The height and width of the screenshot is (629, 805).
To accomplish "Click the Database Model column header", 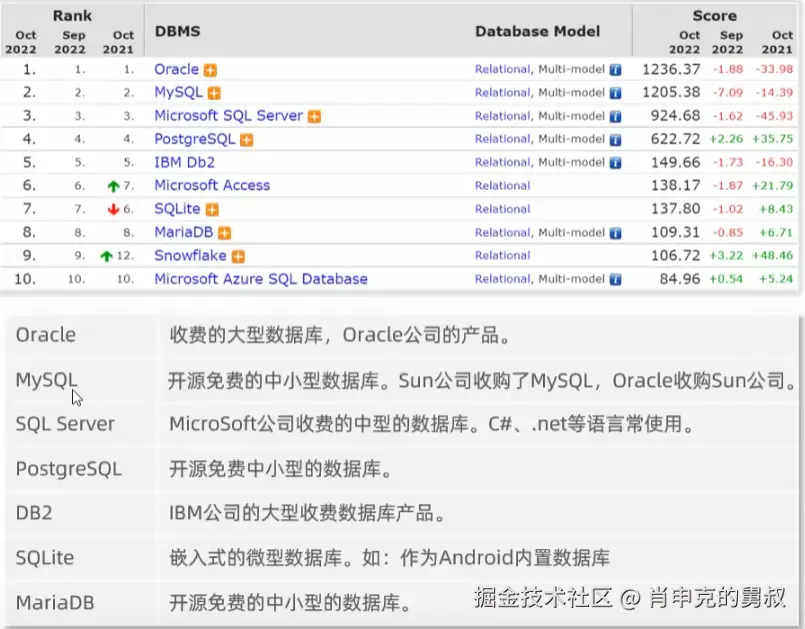I will tap(538, 31).
